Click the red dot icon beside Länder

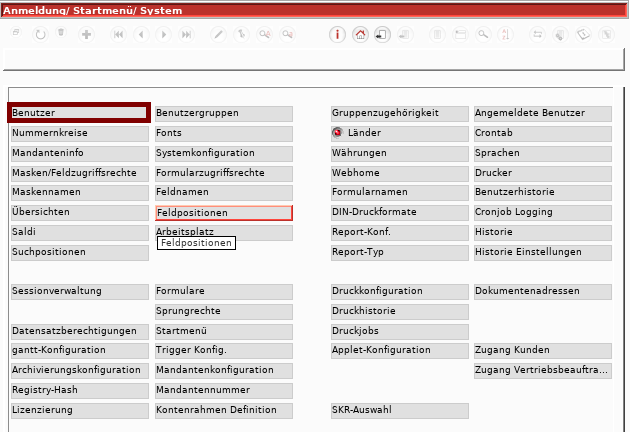(x=338, y=133)
